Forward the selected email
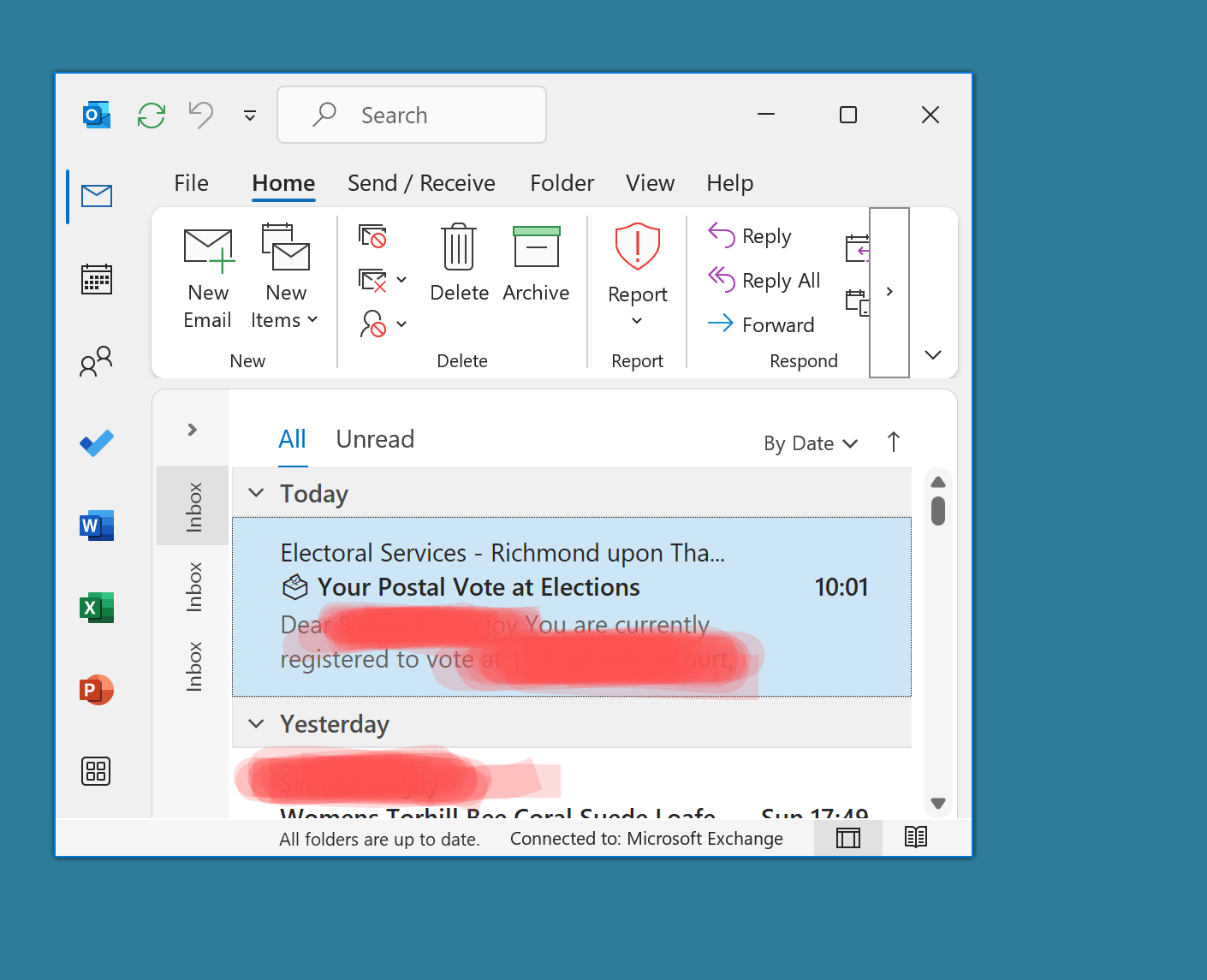 (x=761, y=324)
